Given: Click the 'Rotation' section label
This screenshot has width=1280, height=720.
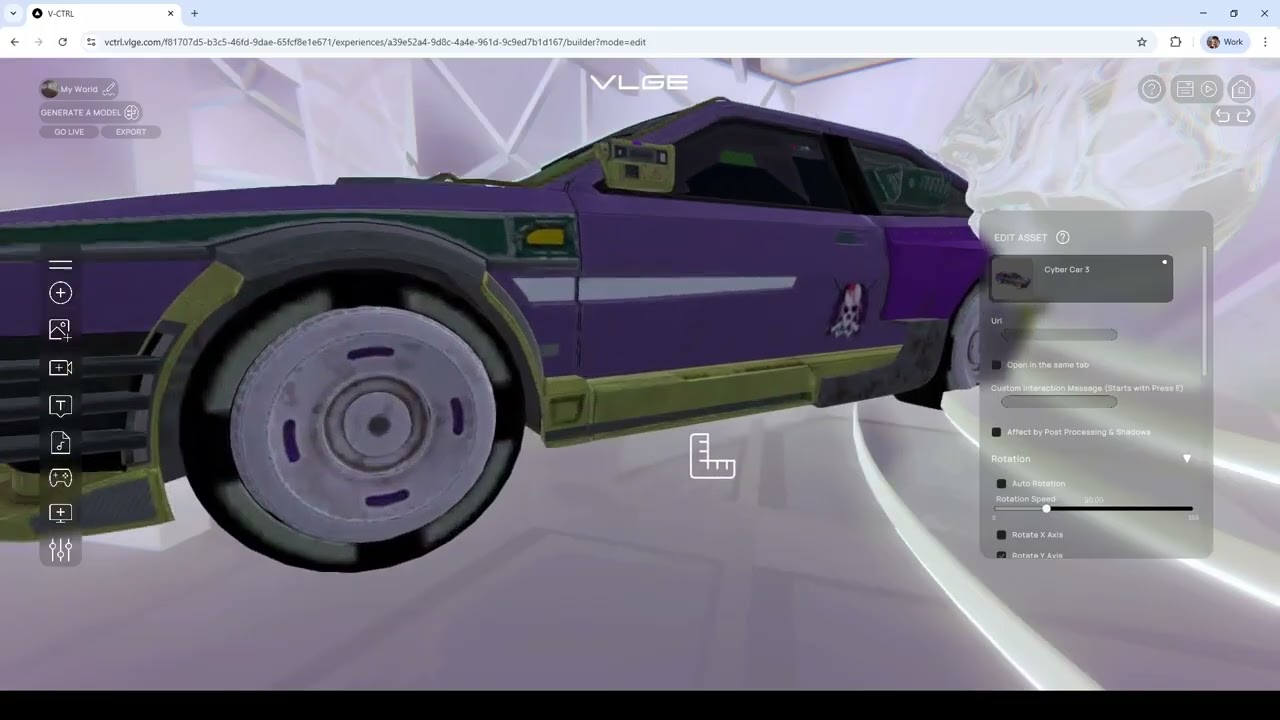Looking at the screenshot, I should 1010,459.
